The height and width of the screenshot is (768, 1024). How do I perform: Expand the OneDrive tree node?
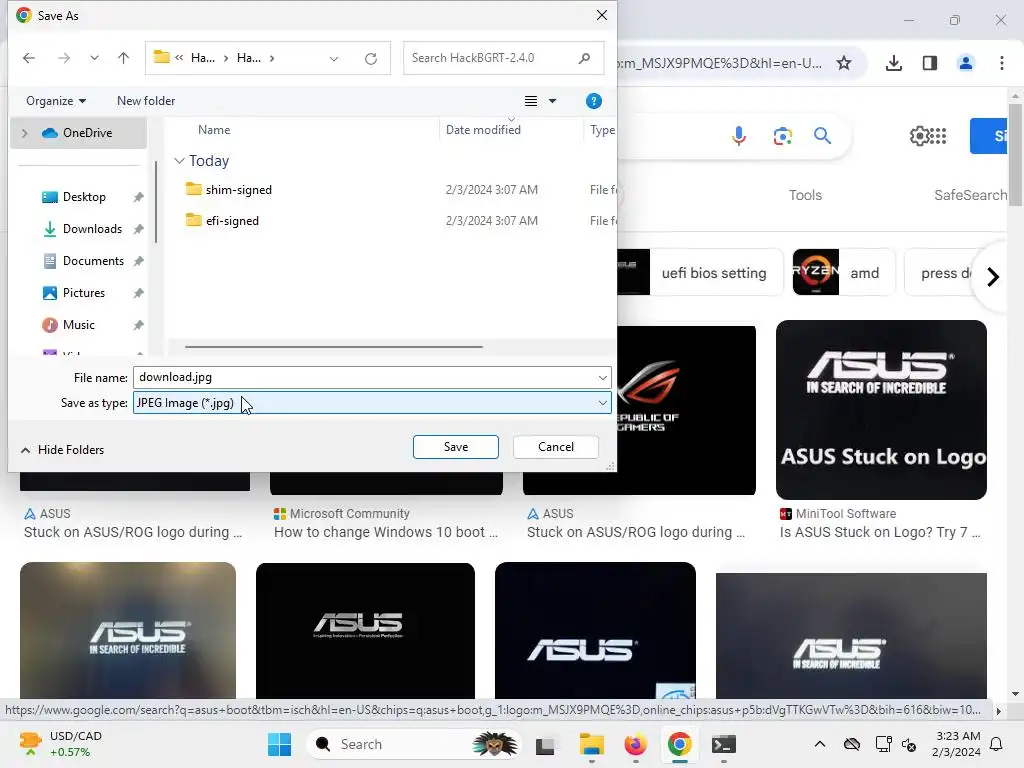25,133
